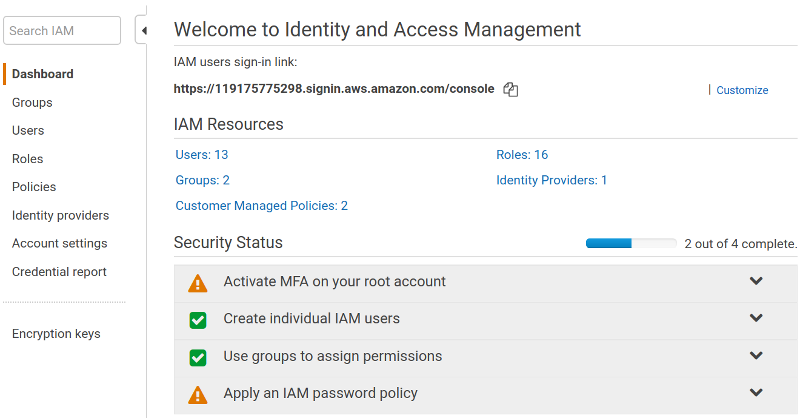The image size is (800, 418).
Task: Click the MFA warning triangle icon
Action: [x=198, y=283]
